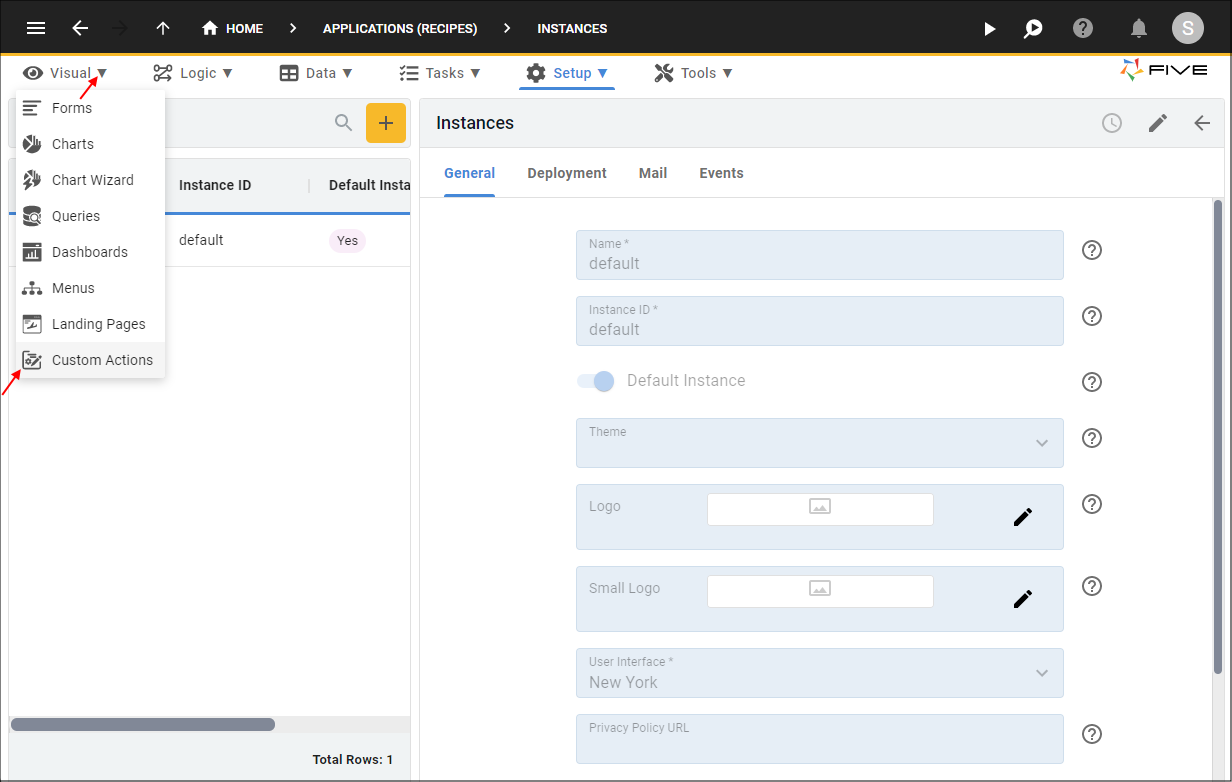Show help for the Instance ID field

[1092, 316]
